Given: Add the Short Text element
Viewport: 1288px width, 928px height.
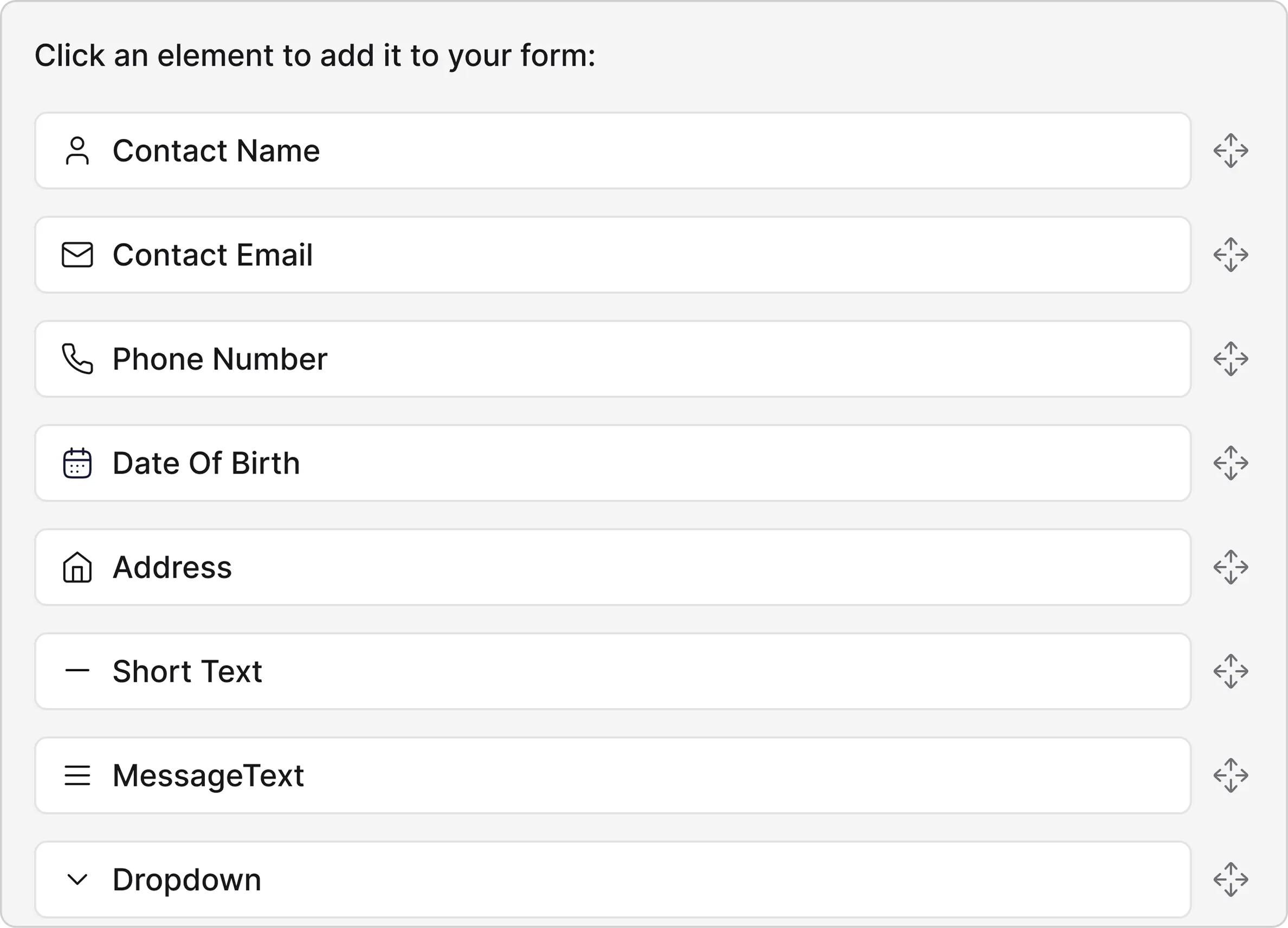Looking at the screenshot, I should [x=612, y=671].
